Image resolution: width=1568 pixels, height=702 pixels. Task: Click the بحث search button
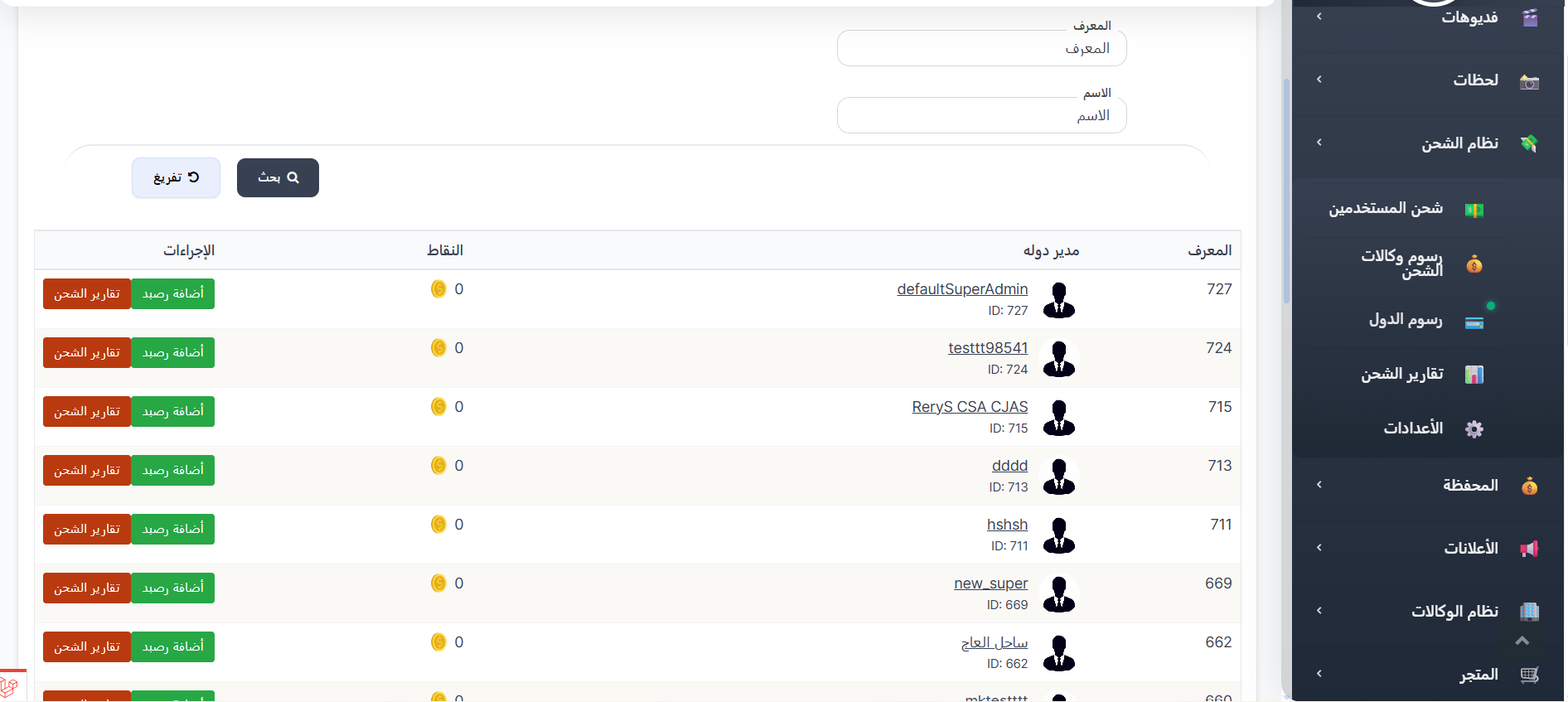pos(278,177)
